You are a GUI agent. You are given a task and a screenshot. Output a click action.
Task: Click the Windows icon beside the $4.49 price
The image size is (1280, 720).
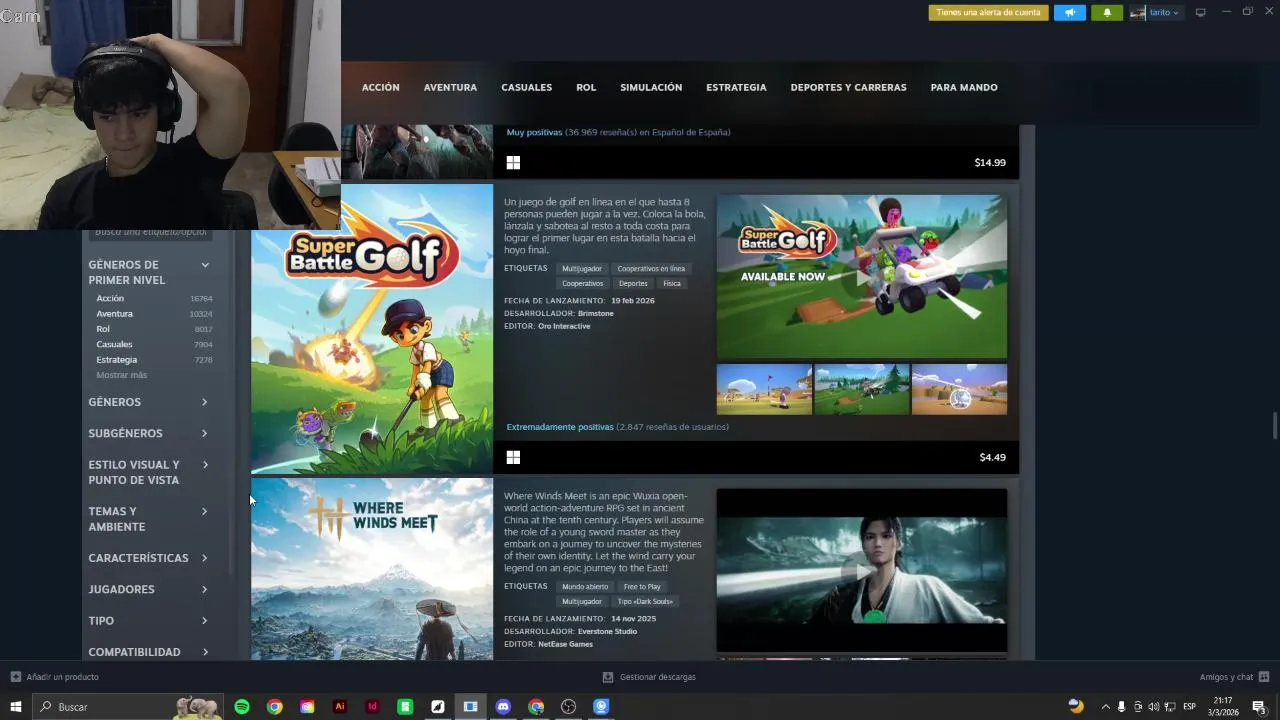point(513,457)
